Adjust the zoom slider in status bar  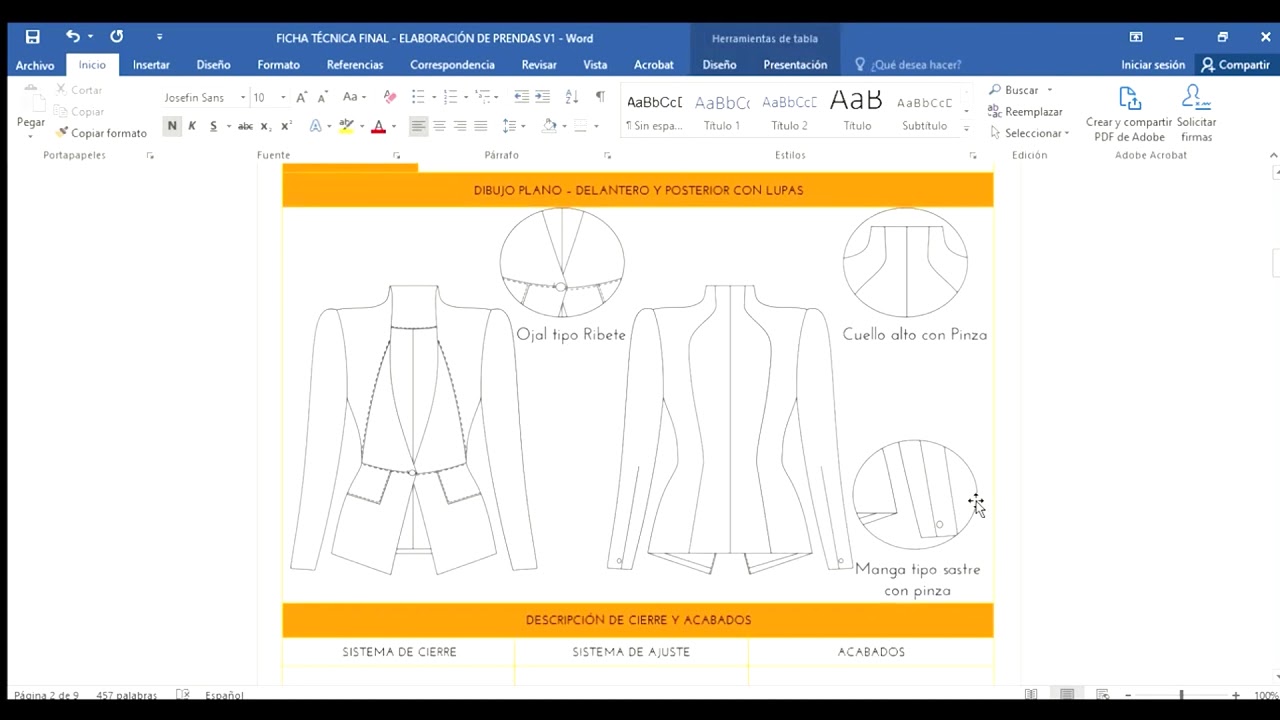click(x=1181, y=695)
